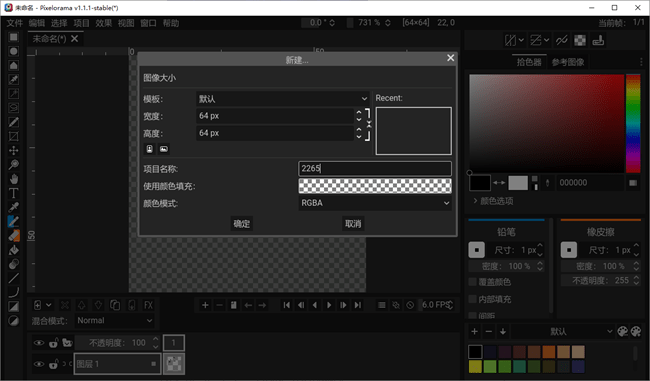Click the clone layer icon
Screen dimensions: 650x381
(x=115, y=306)
